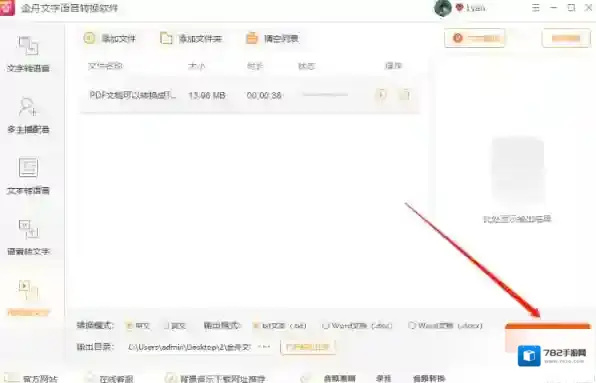Click the large orange start conversion button

point(547,338)
